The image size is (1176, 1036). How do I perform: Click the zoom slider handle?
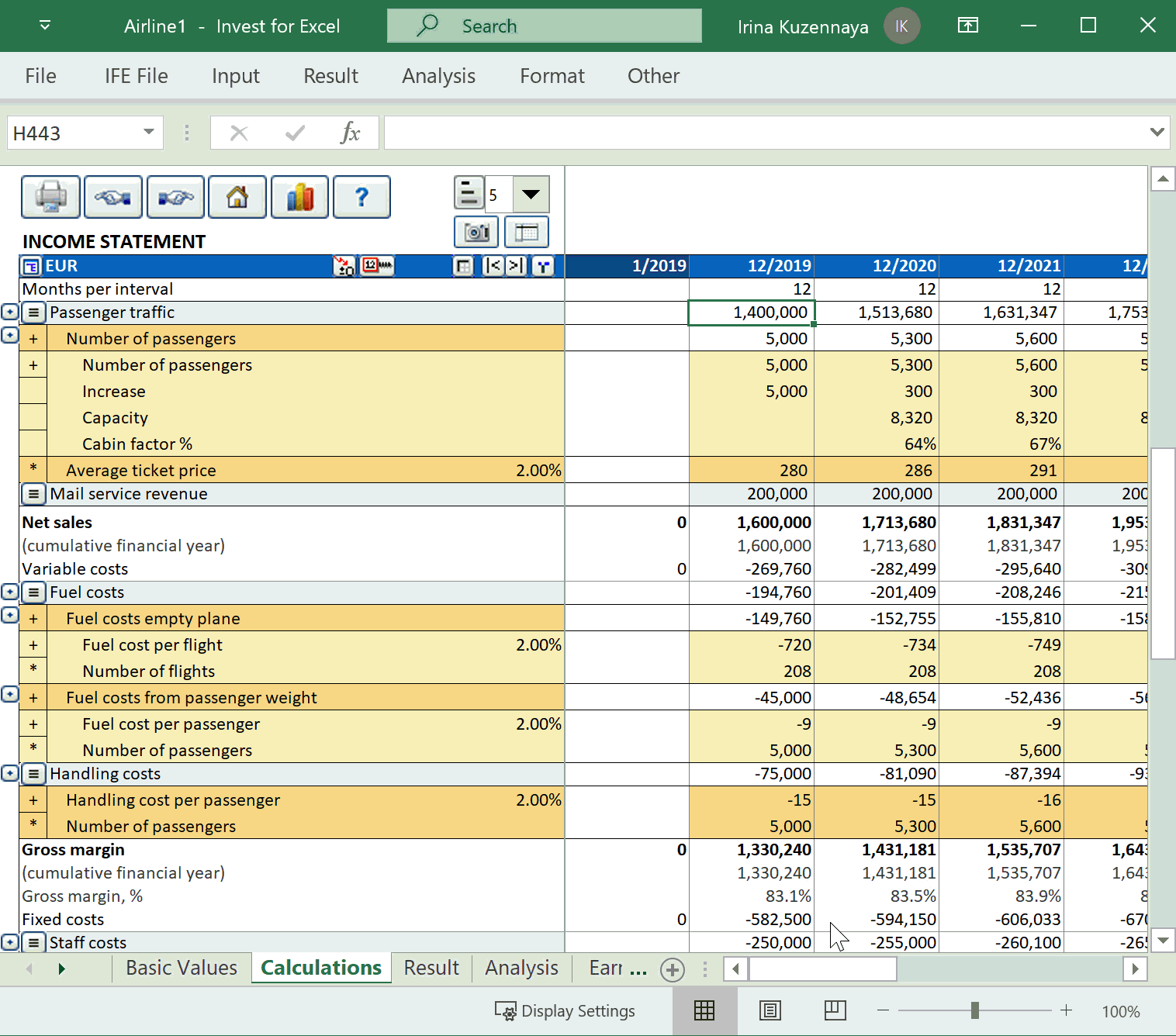975,1010
